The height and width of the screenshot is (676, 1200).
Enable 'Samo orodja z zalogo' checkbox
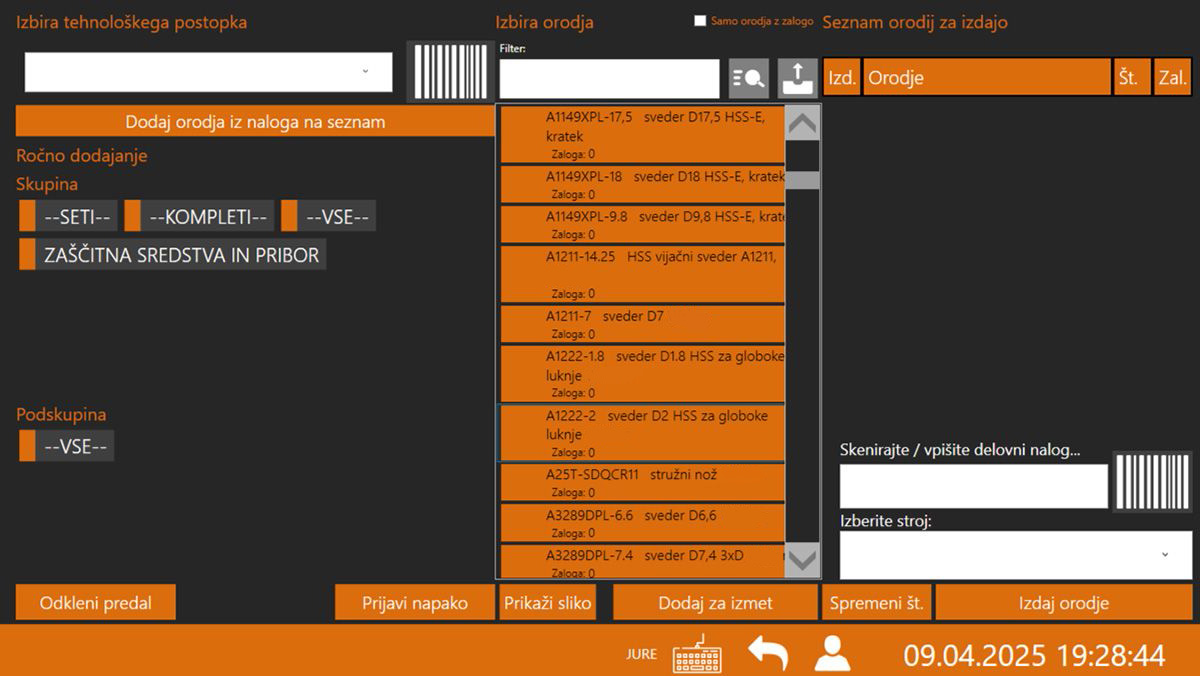pyautogui.click(x=700, y=21)
